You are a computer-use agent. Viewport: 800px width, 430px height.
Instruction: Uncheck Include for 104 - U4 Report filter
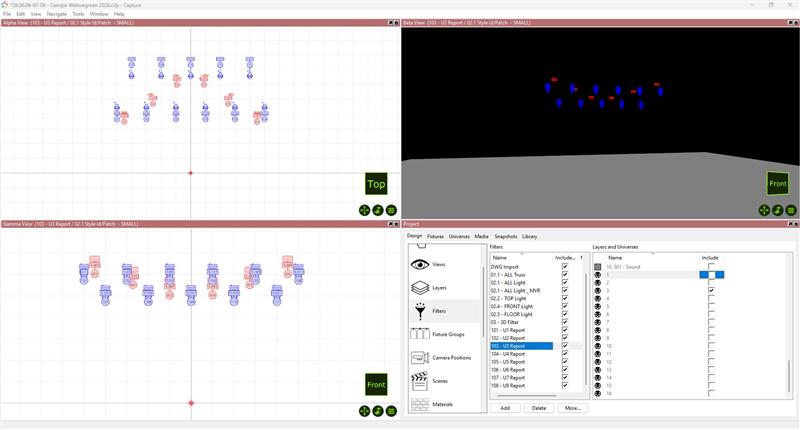[x=565, y=354]
